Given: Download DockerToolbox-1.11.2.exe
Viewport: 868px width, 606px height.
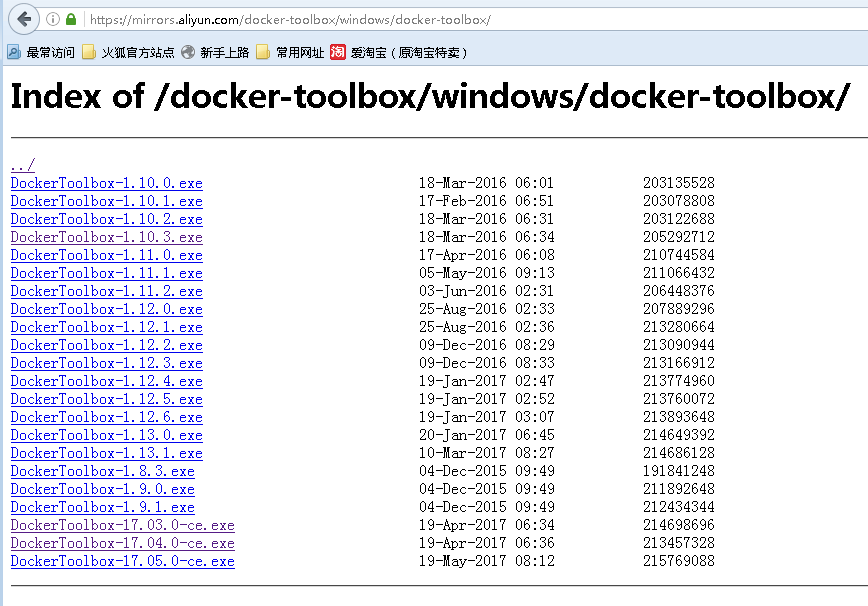Looking at the screenshot, I should pos(107,291).
